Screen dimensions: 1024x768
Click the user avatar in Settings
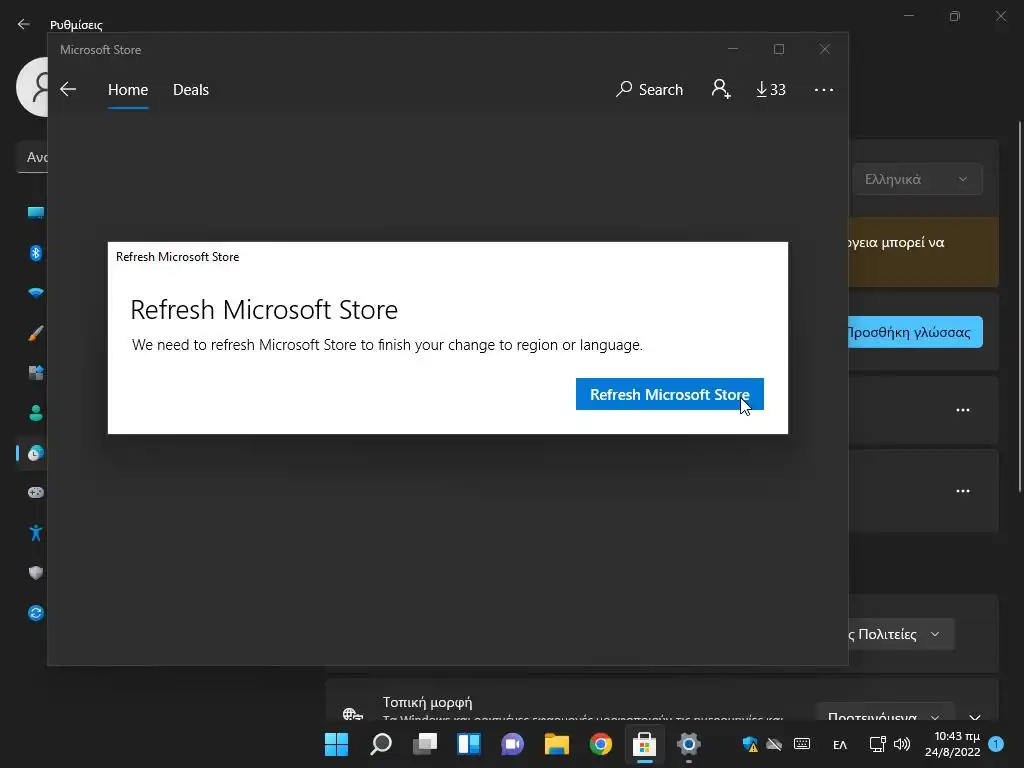32,87
